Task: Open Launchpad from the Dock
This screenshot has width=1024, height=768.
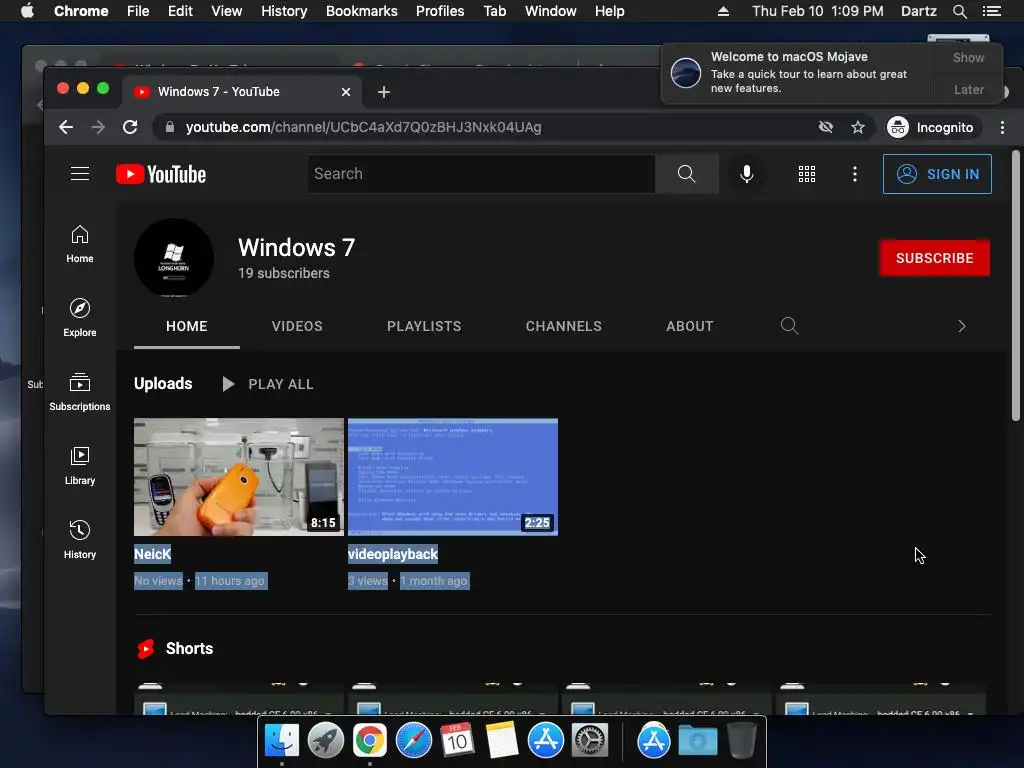Action: pyautogui.click(x=325, y=741)
